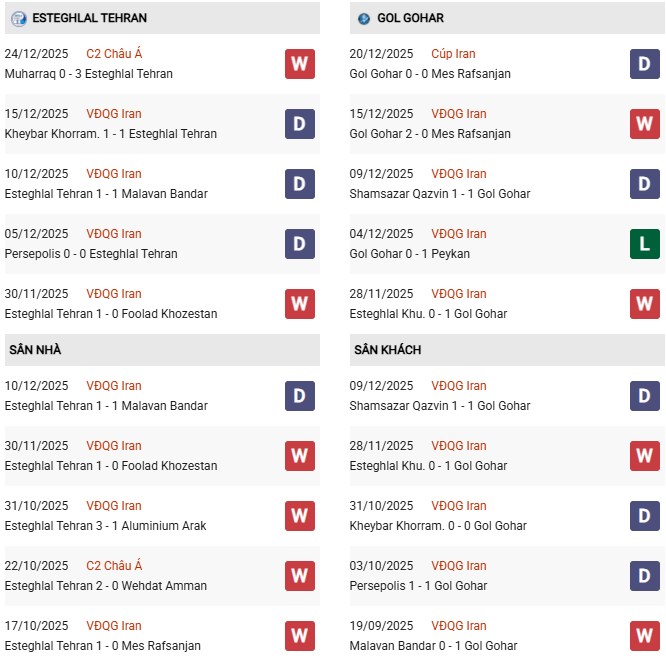
Task: Select GOL GOHAR team header
Action: (410, 18)
